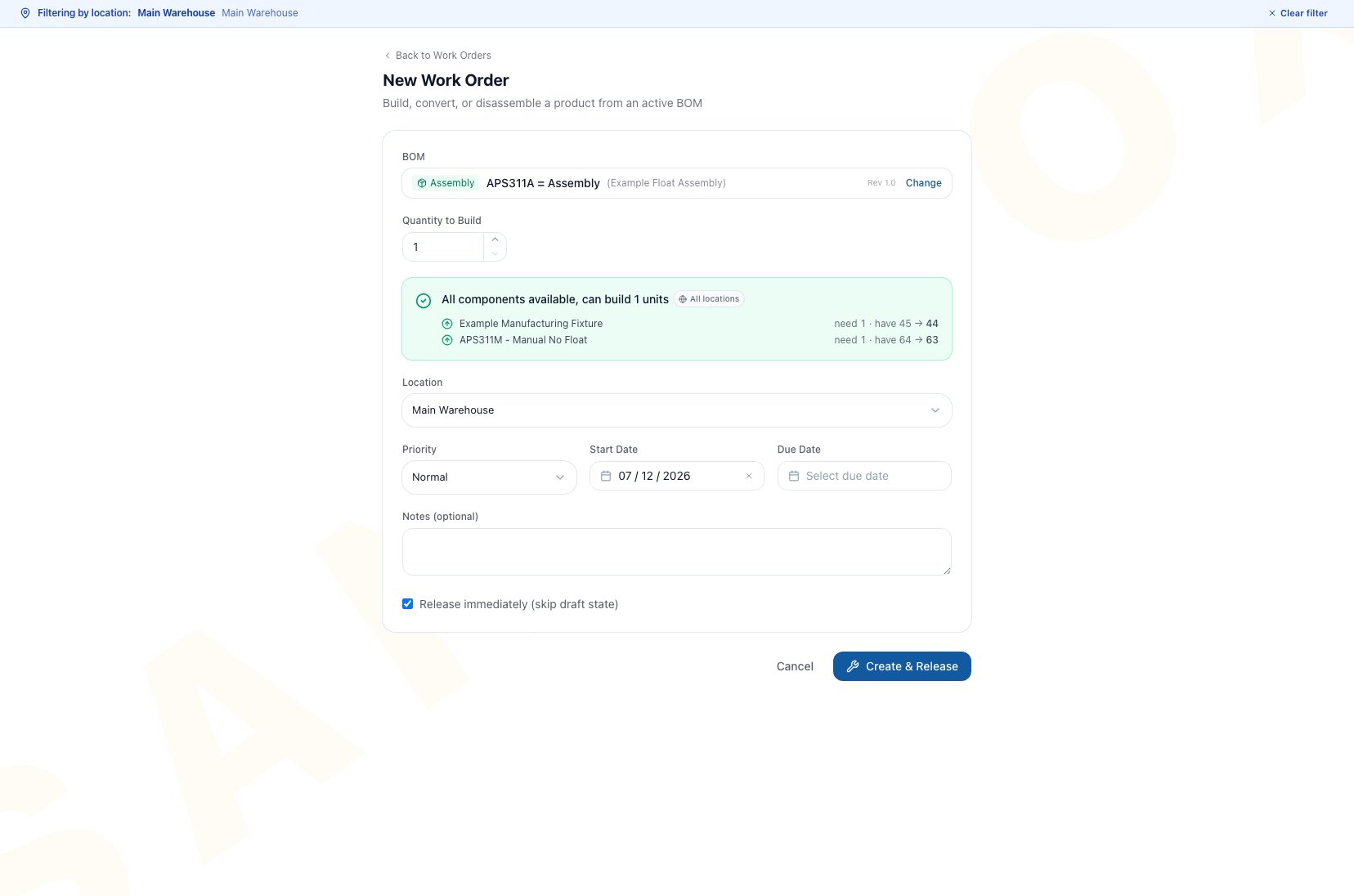
Task: Click the globe icon in All locations badge
Action: tap(683, 299)
